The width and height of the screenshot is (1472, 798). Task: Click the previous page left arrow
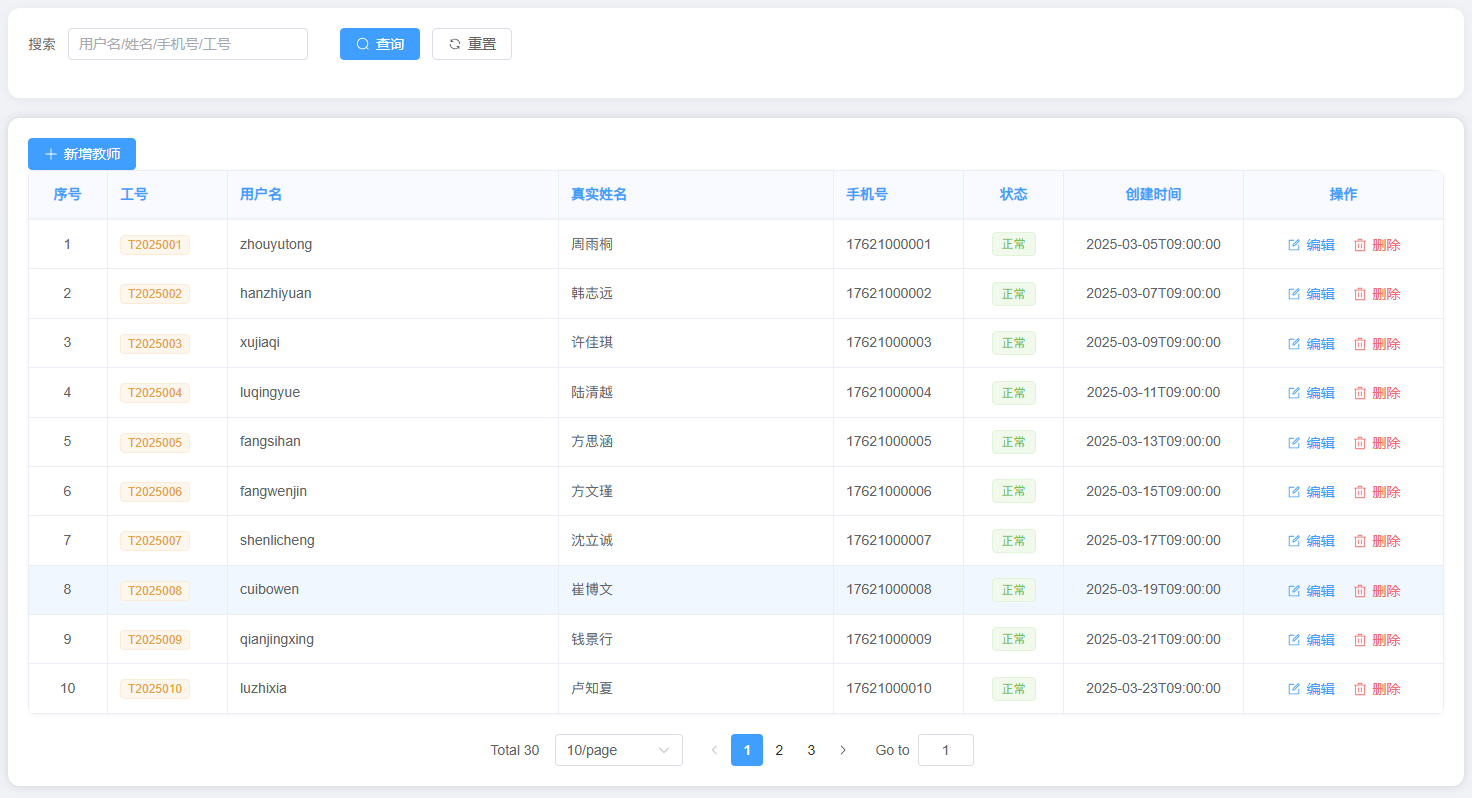tap(714, 750)
